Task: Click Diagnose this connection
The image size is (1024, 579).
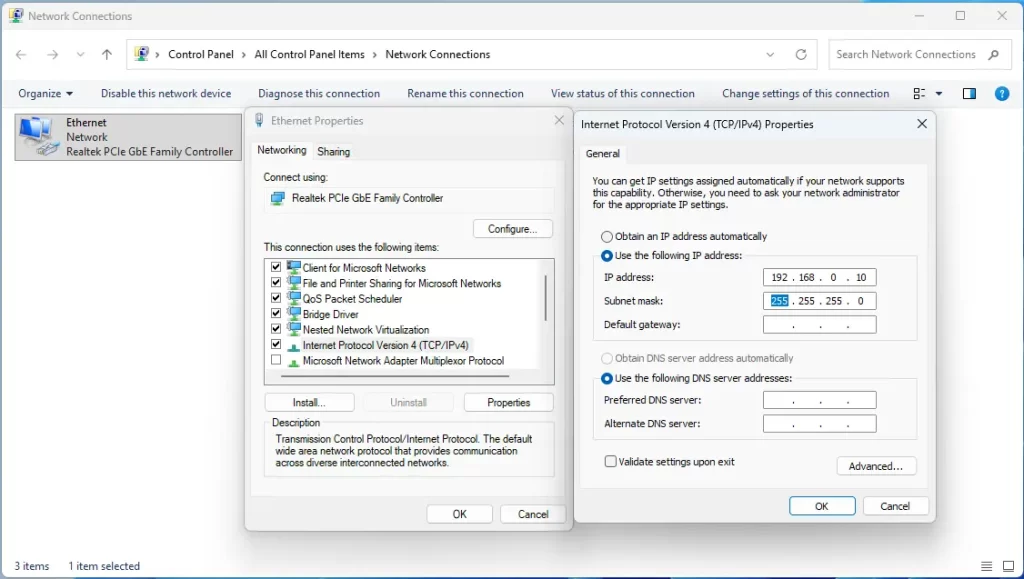Action: coord(319,93)
